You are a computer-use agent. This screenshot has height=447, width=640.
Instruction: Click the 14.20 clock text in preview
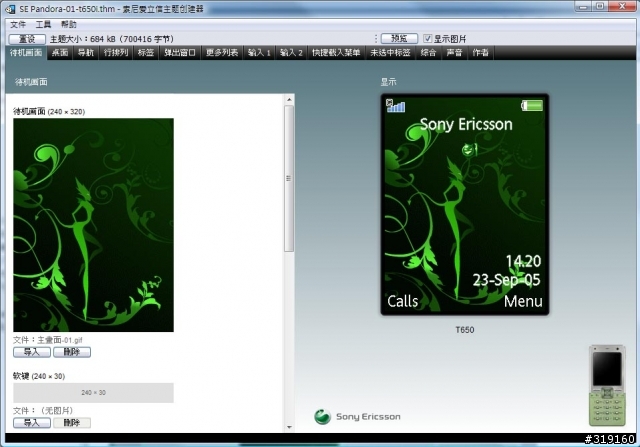click(x=523, y=261)
